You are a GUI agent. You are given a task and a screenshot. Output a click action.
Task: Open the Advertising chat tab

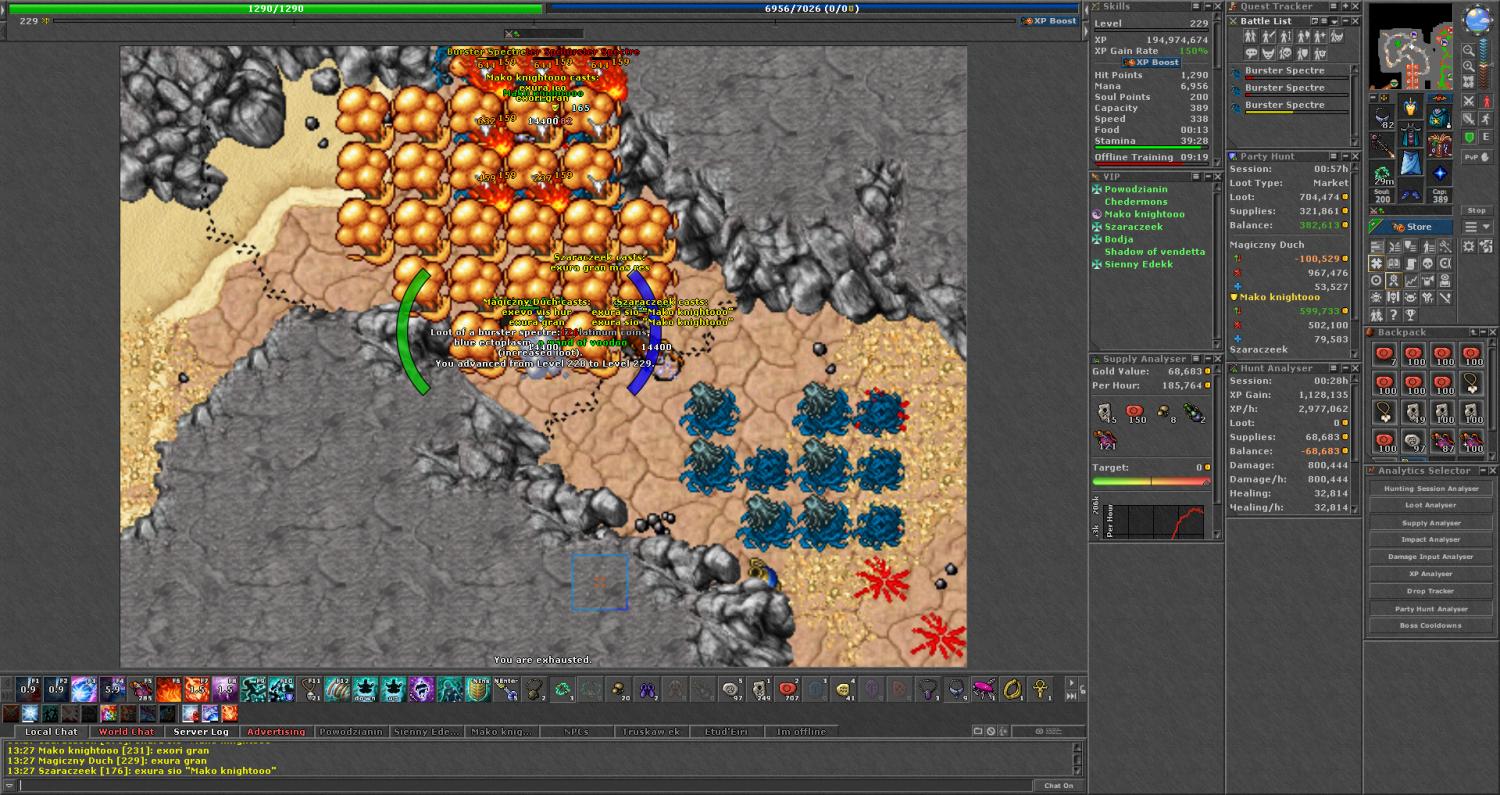(276, 732)
